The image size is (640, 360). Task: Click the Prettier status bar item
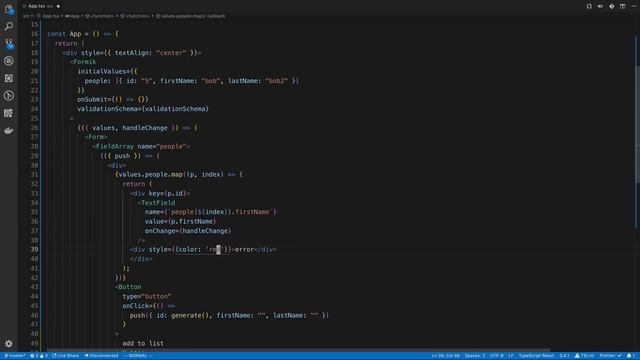tap(610, 356)
